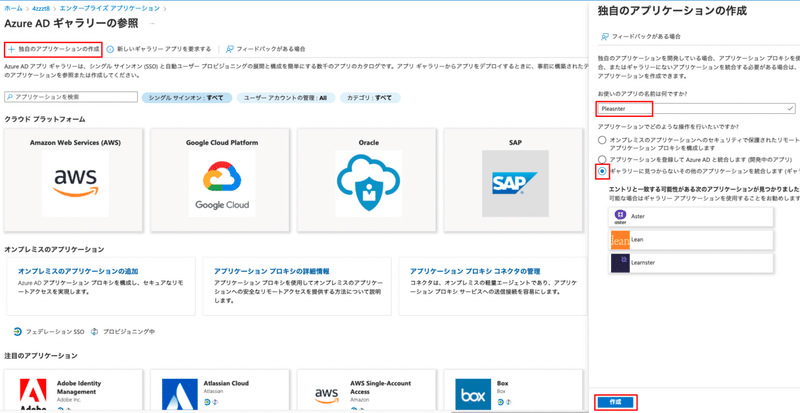Click the blue 作成 button

point(615,402)
